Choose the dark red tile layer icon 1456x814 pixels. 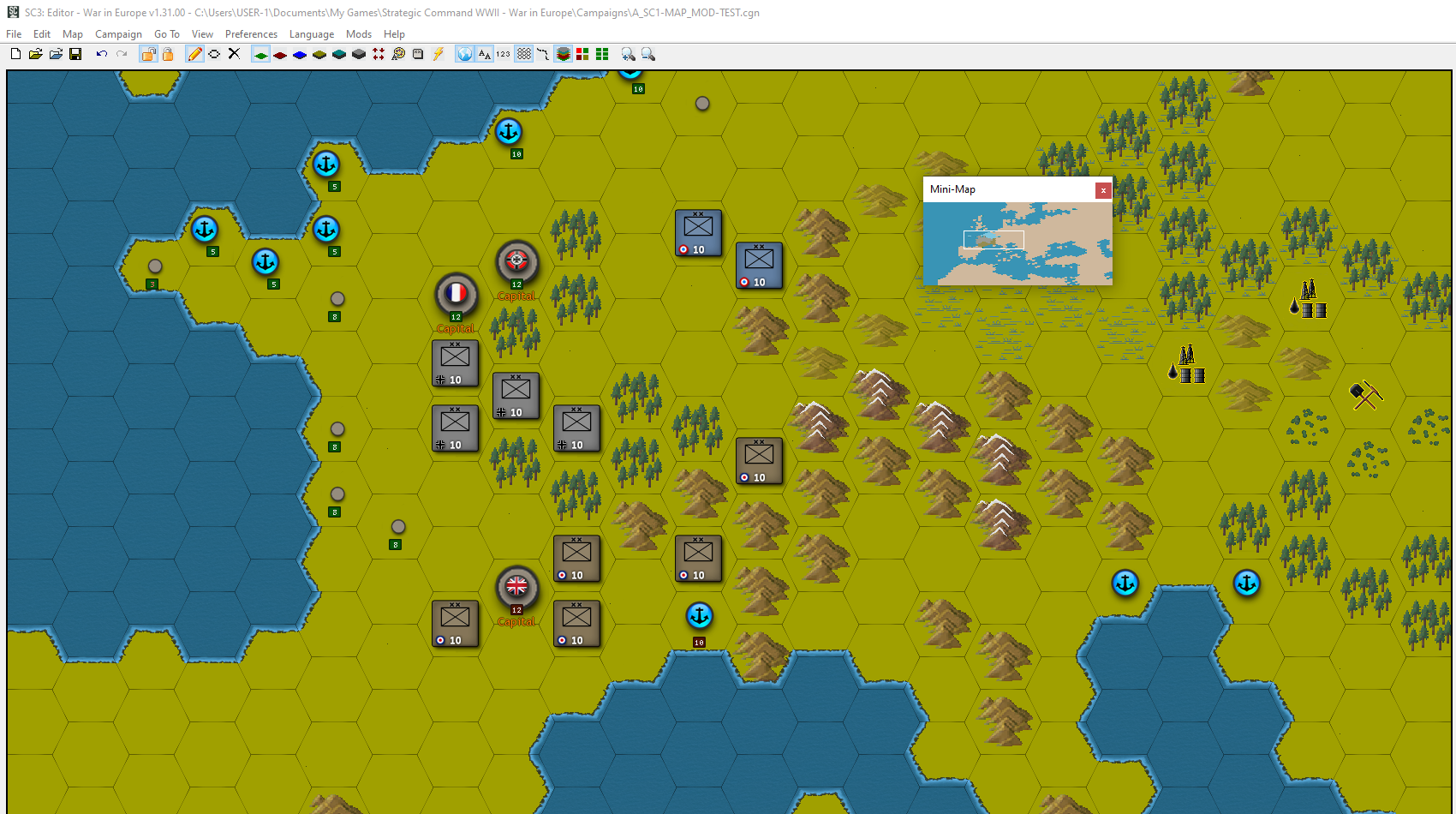280,55
